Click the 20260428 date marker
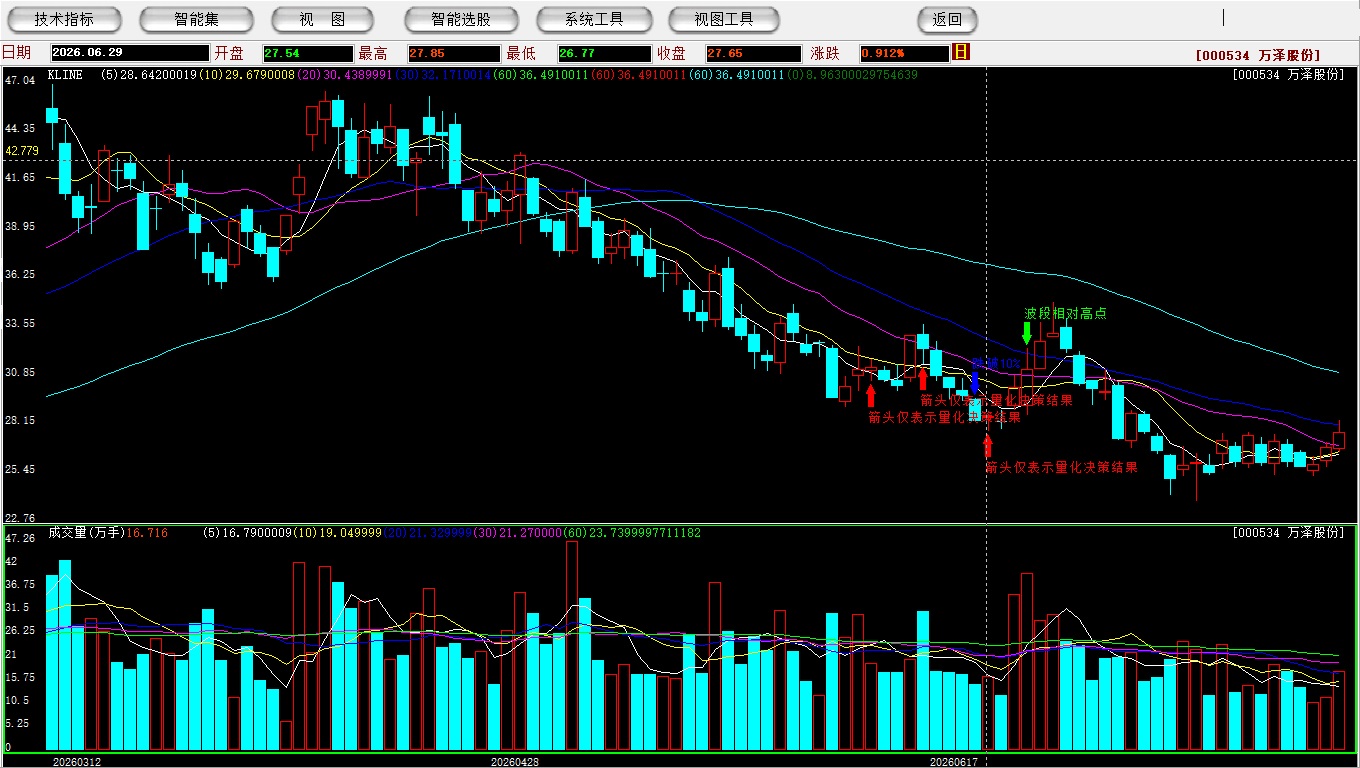Screen dimensions: 1360x768 point(514,761)
